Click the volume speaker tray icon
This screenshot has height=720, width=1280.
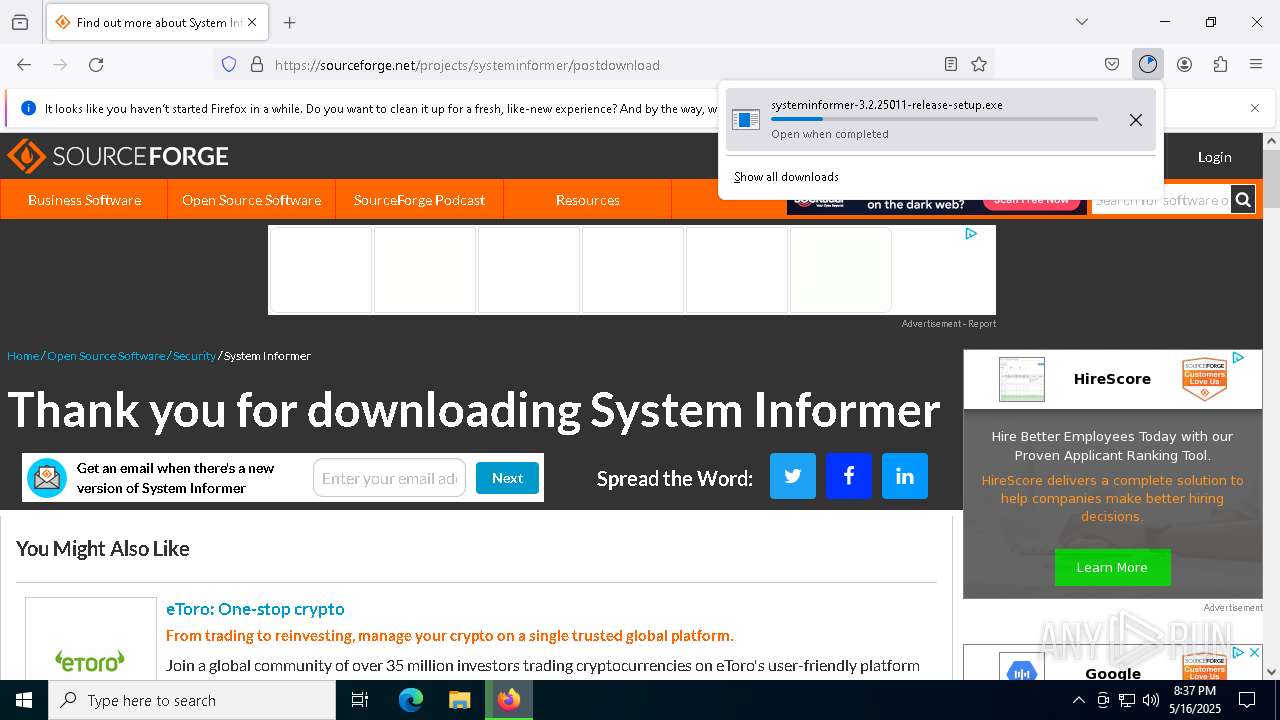(x=1151, y=700)
